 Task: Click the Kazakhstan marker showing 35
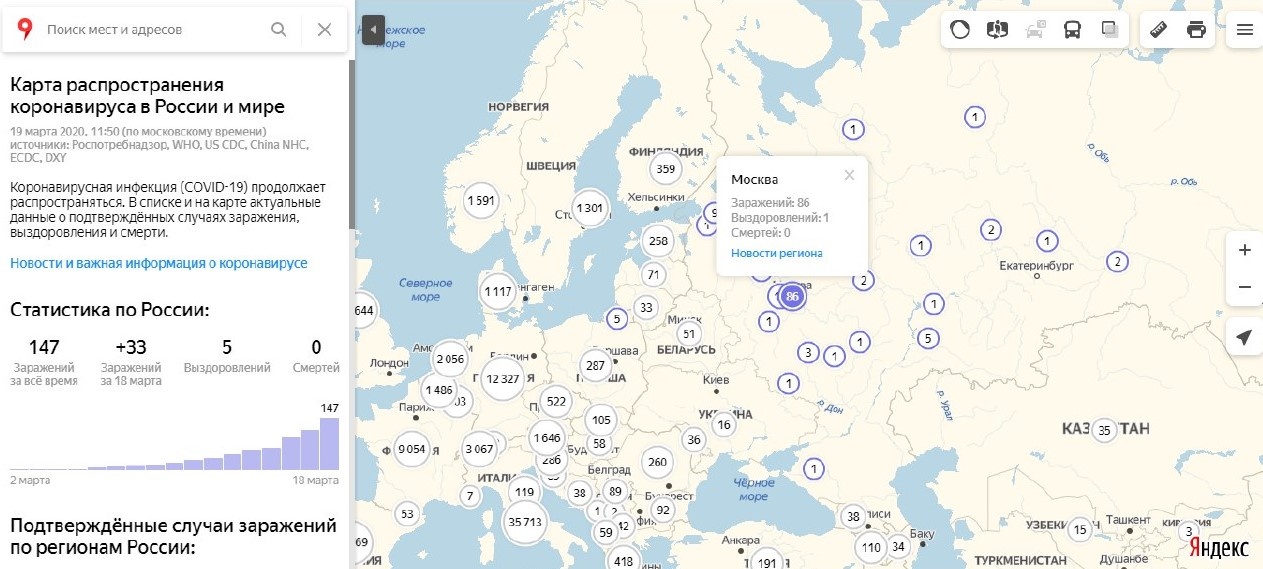(1104, 431)
